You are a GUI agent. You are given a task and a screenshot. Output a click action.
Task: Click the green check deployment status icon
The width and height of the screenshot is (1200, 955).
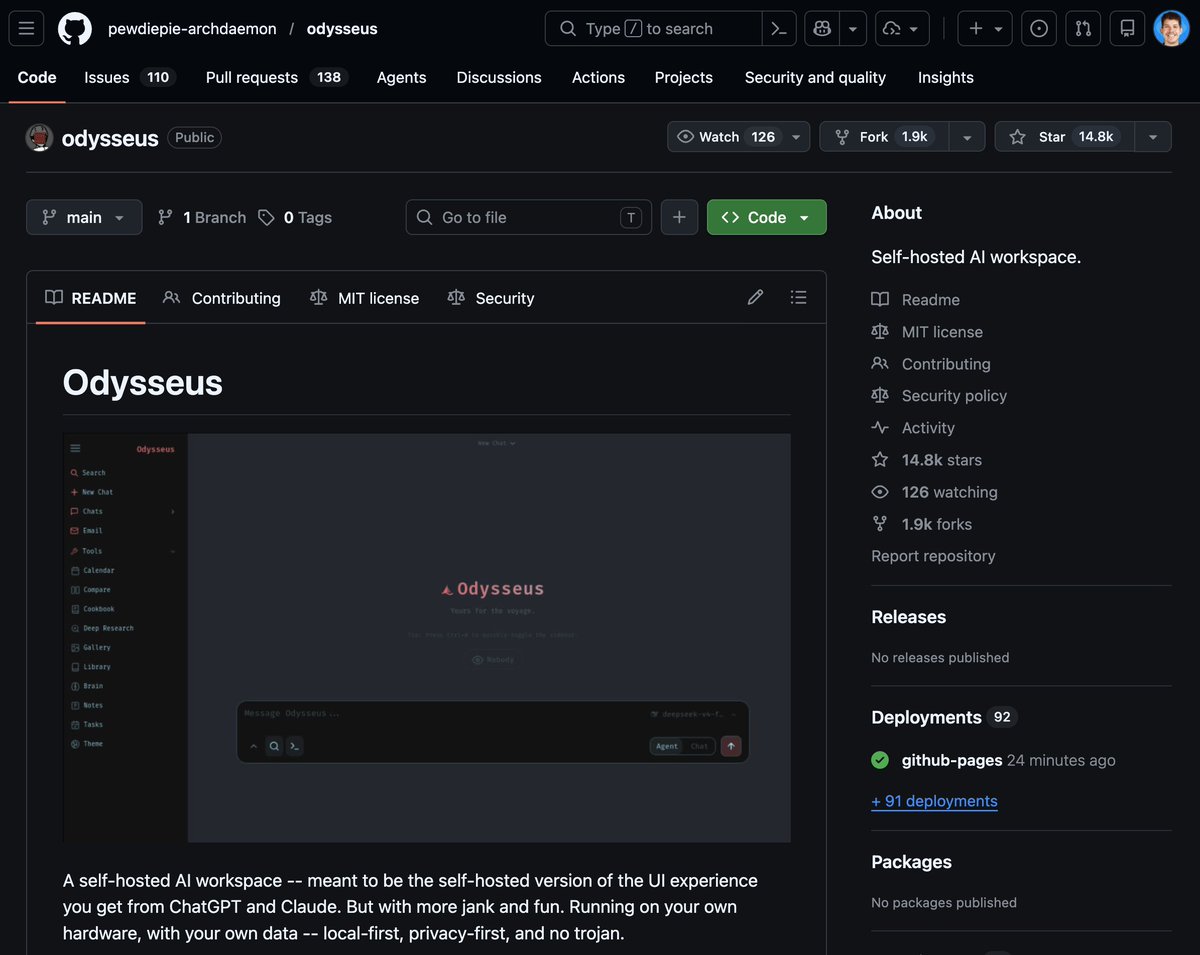[880, 760]
